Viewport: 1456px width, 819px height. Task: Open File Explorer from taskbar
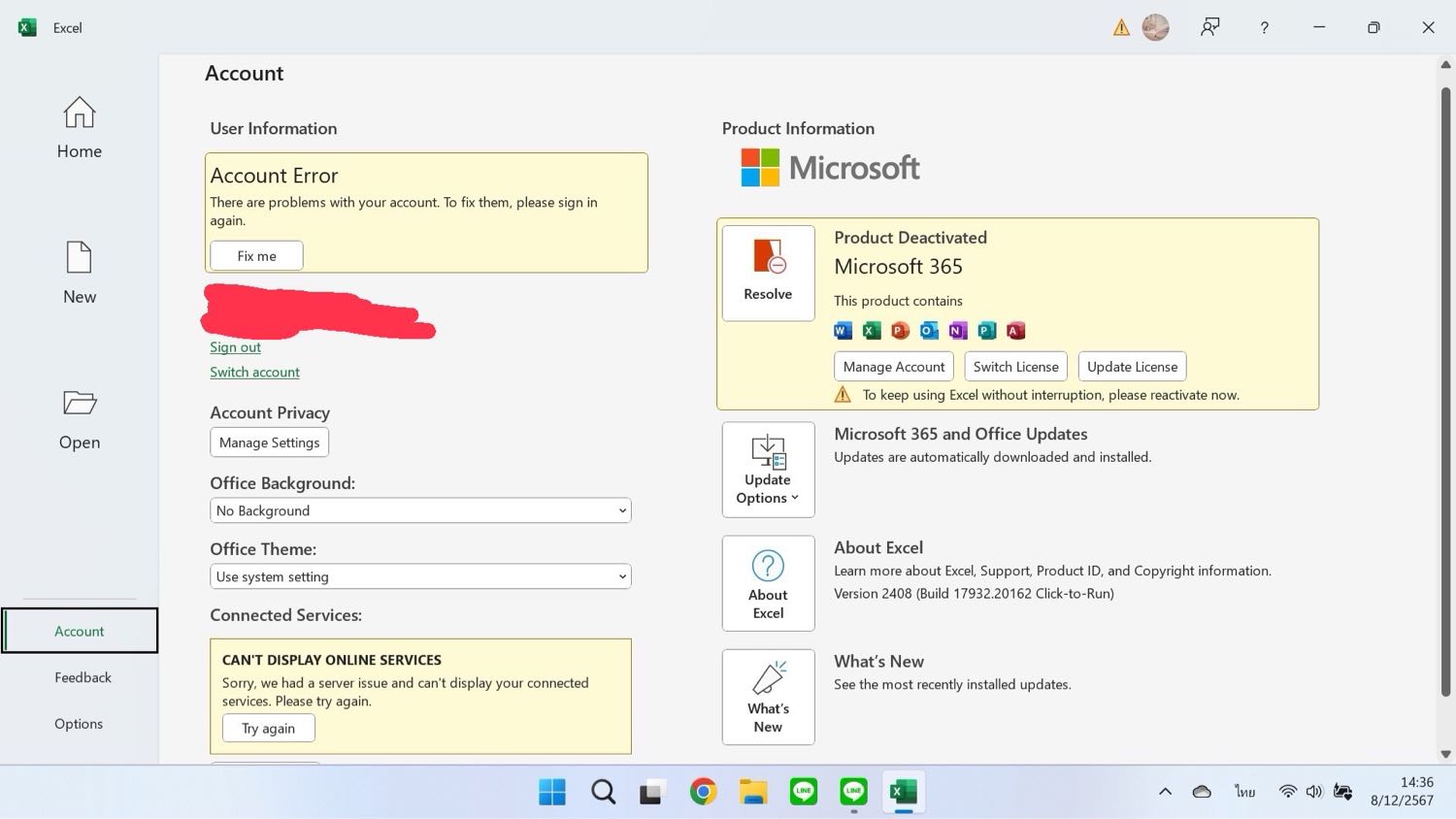[753, 792]
